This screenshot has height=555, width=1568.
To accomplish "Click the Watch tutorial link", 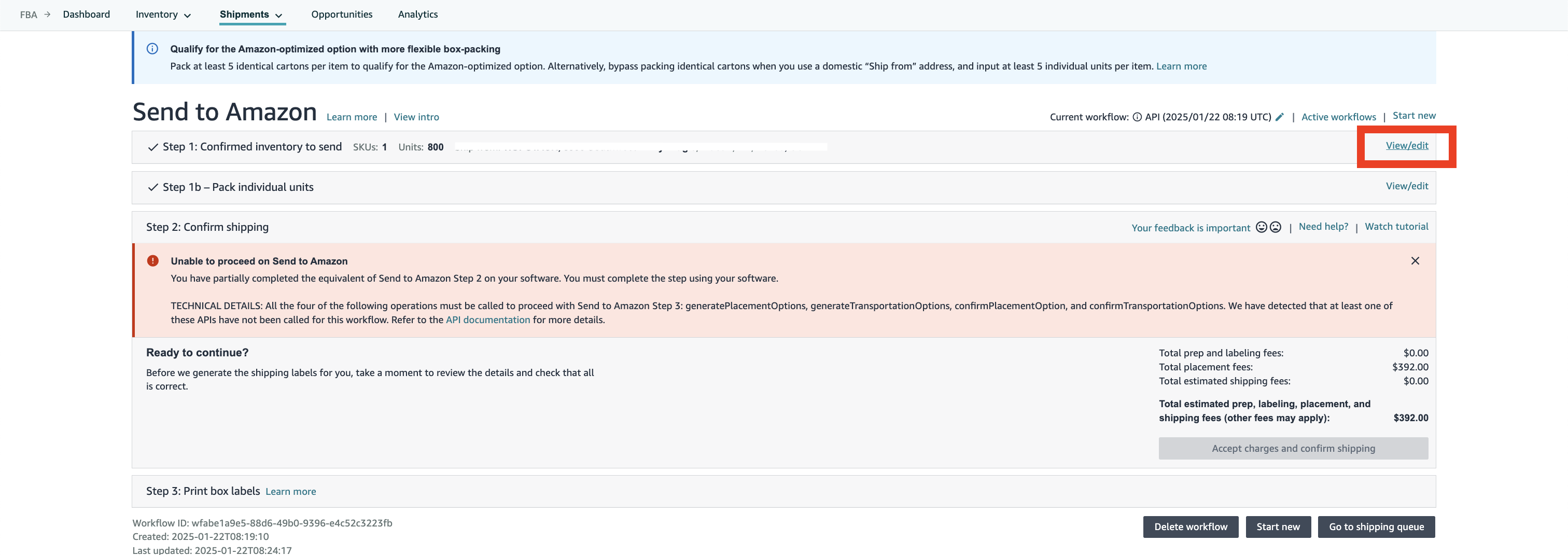I will pyautogui.click(x=1396, y=227).
